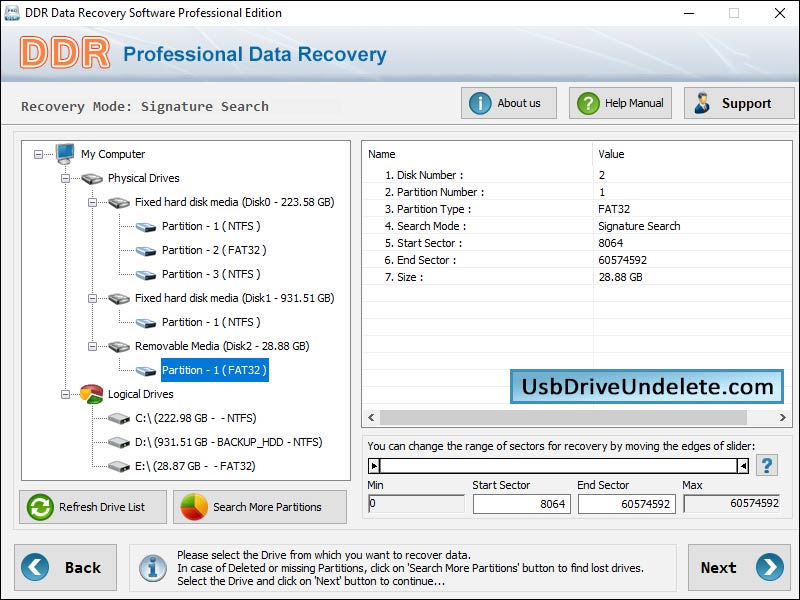Image resolution: width=800 pixels, height=600 pixels.
Task: Click the Disk0 Partition - 2 (FAT32) icon
Action: 146,251
